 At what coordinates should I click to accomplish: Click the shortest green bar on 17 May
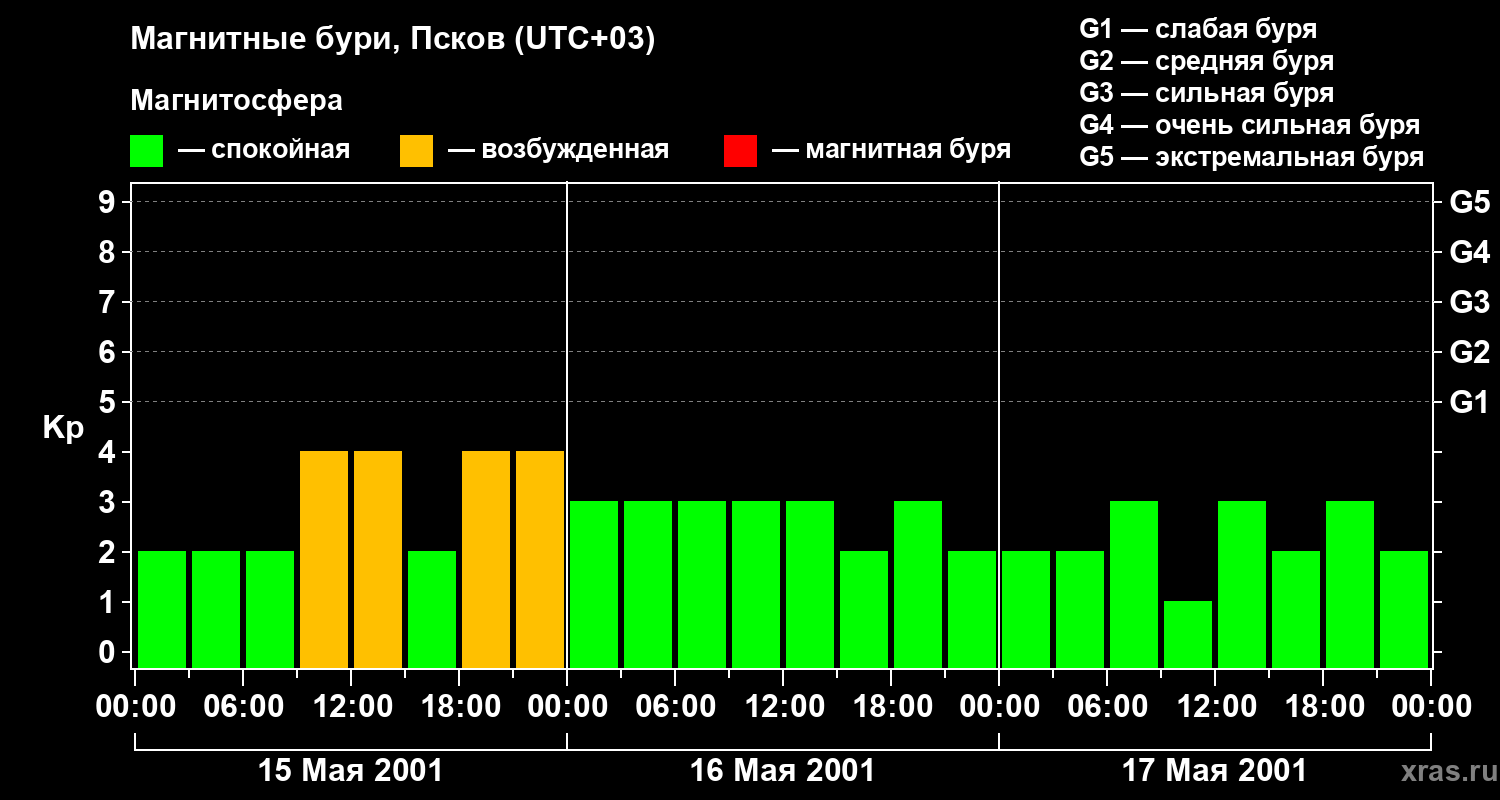tap(1188, 634)
